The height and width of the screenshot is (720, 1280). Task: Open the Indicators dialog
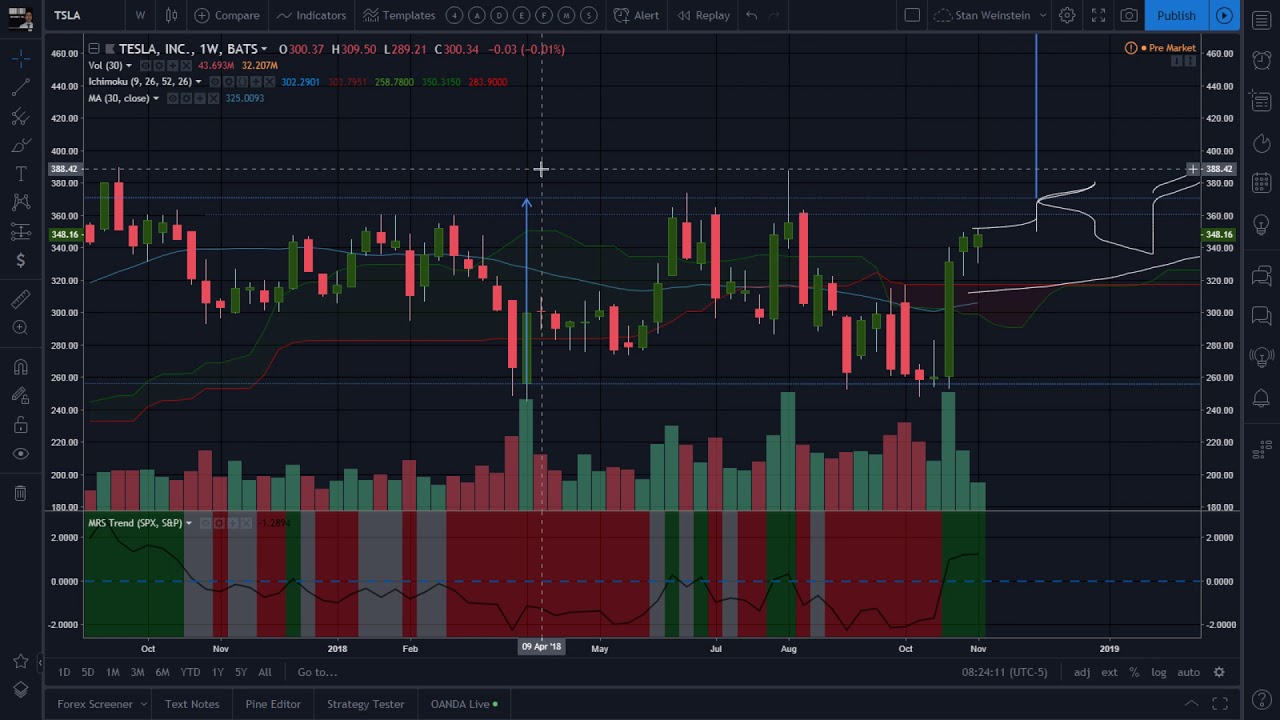tap(311, 15)
